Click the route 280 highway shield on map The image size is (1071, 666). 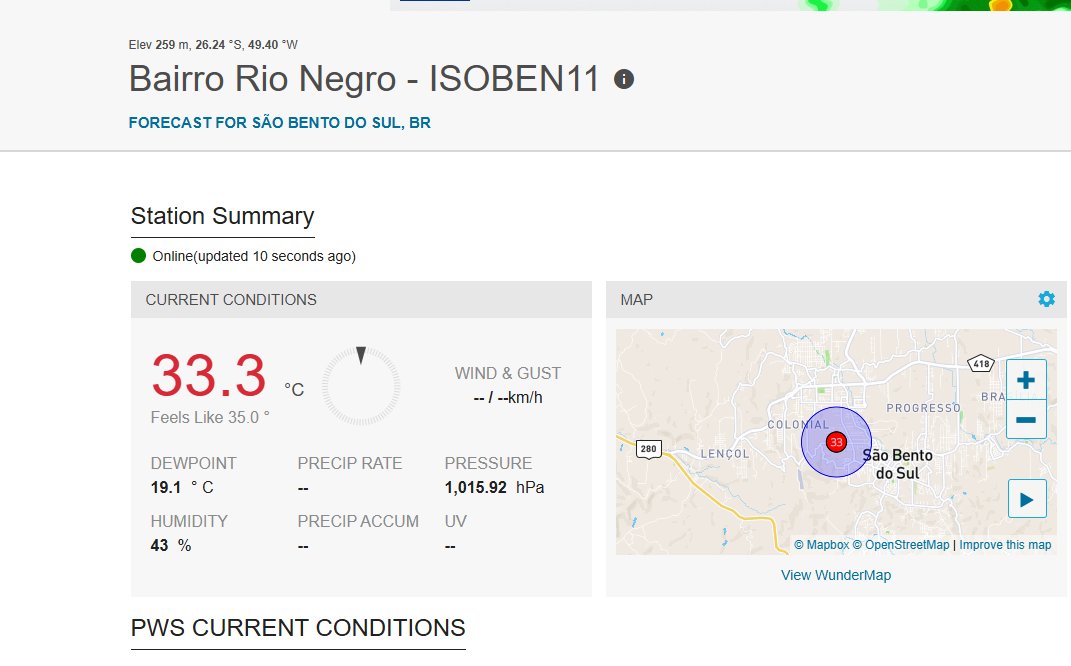point(648,449)
